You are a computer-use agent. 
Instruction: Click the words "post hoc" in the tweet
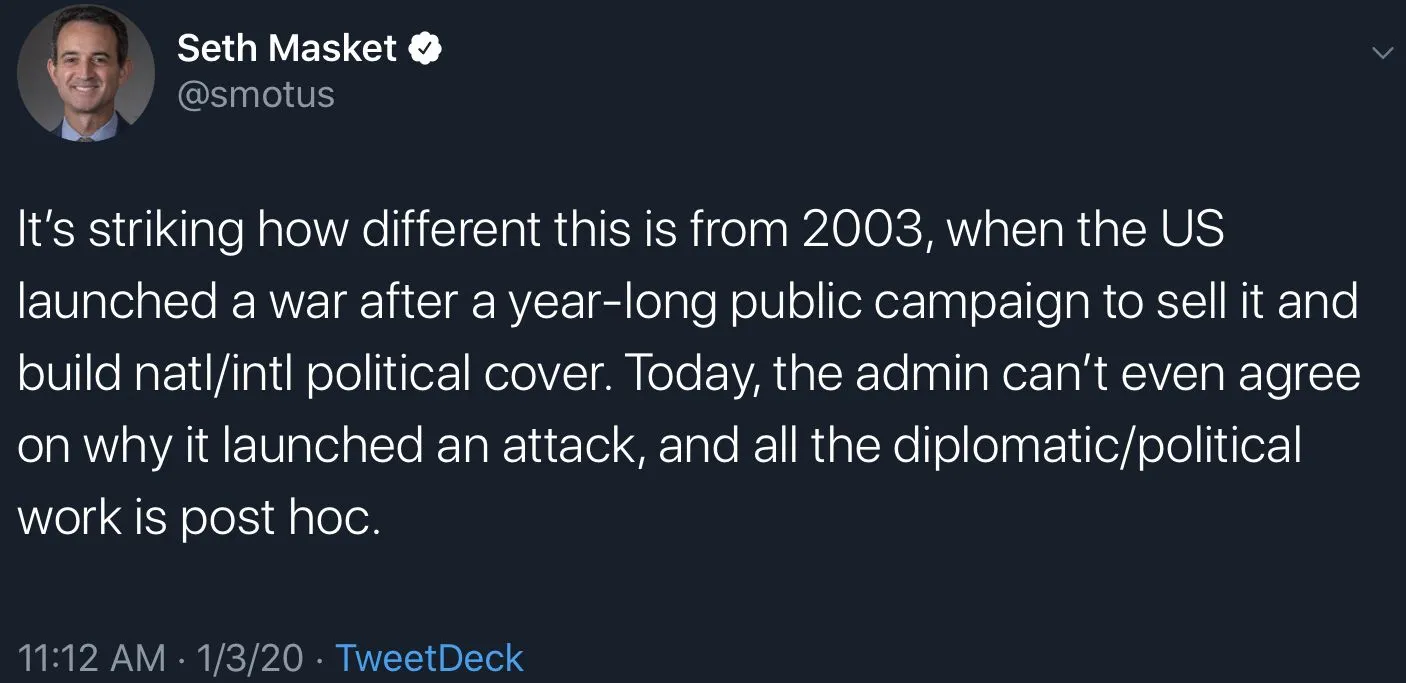coord(281,517)
